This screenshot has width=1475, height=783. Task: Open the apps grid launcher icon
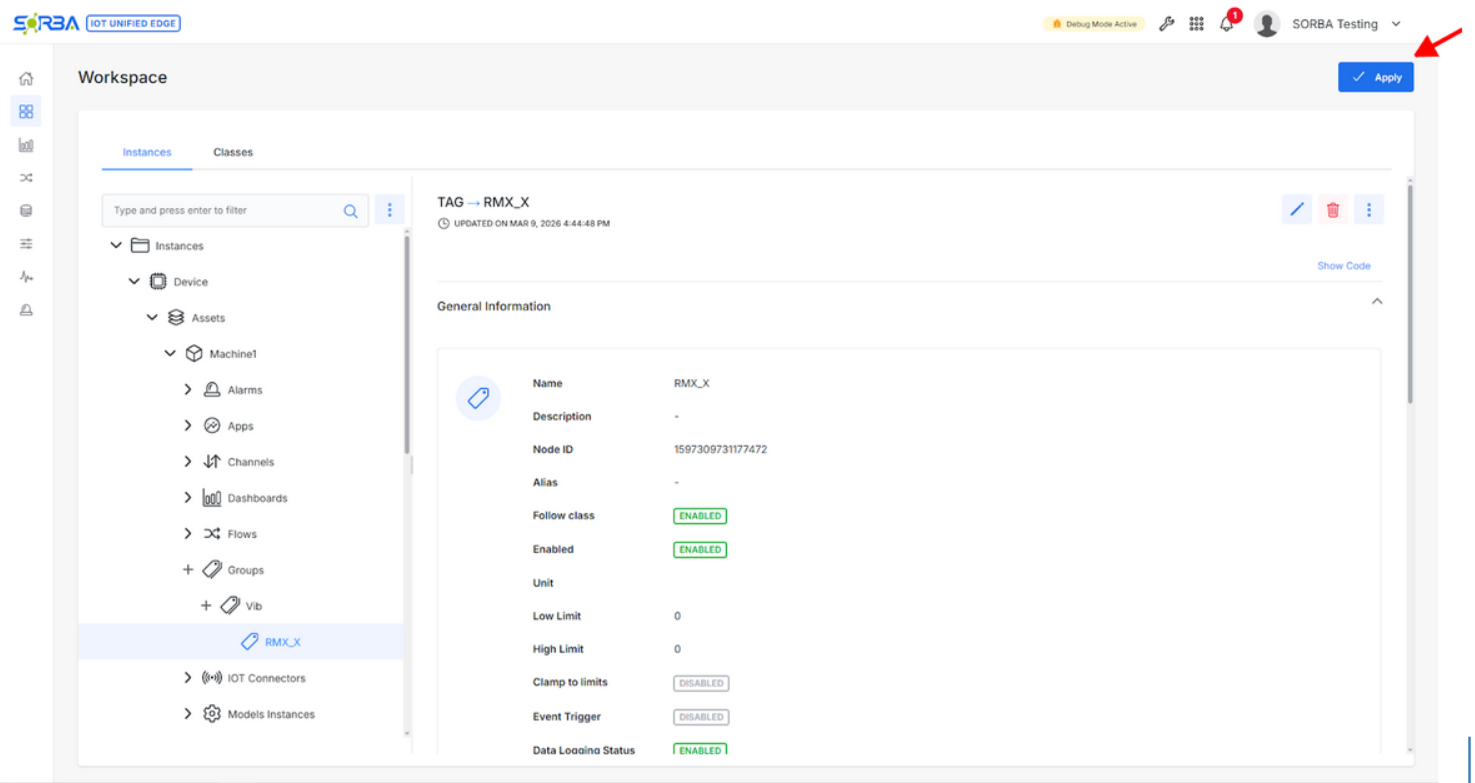(x=1196, y=24)
